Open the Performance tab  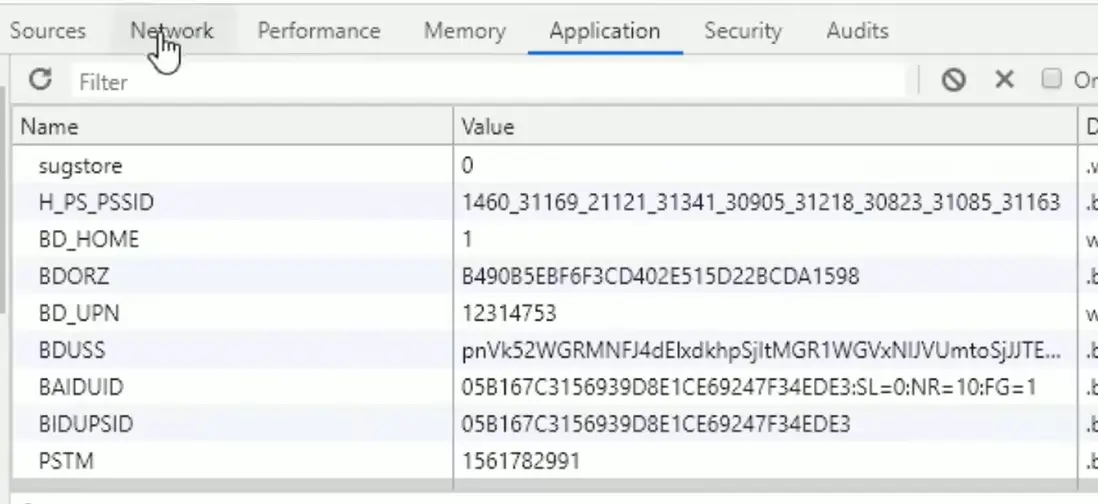click(x=319, y=31)
